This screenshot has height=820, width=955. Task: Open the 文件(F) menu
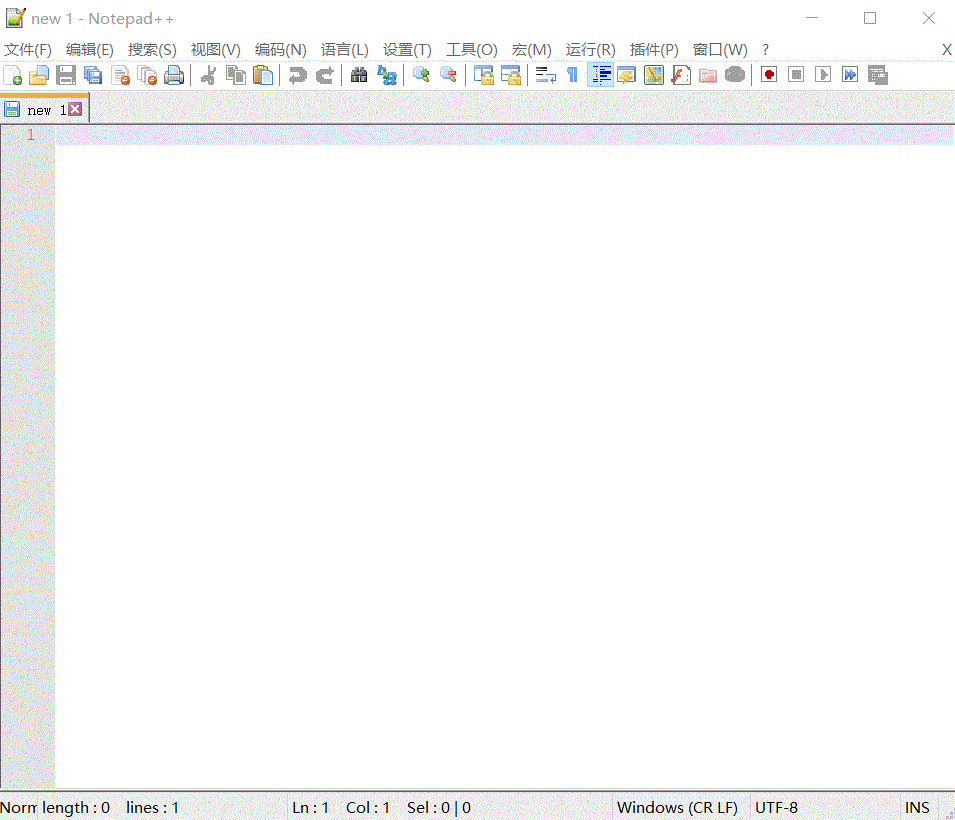pos(28,50)
